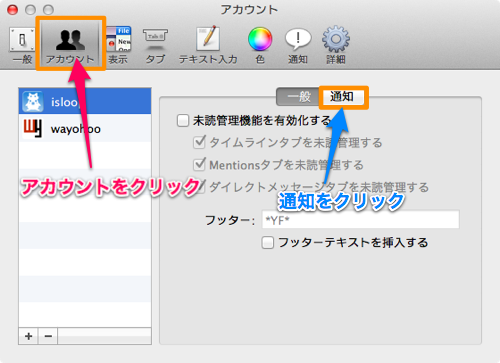Switch to the 一般 segment tab

299,97
